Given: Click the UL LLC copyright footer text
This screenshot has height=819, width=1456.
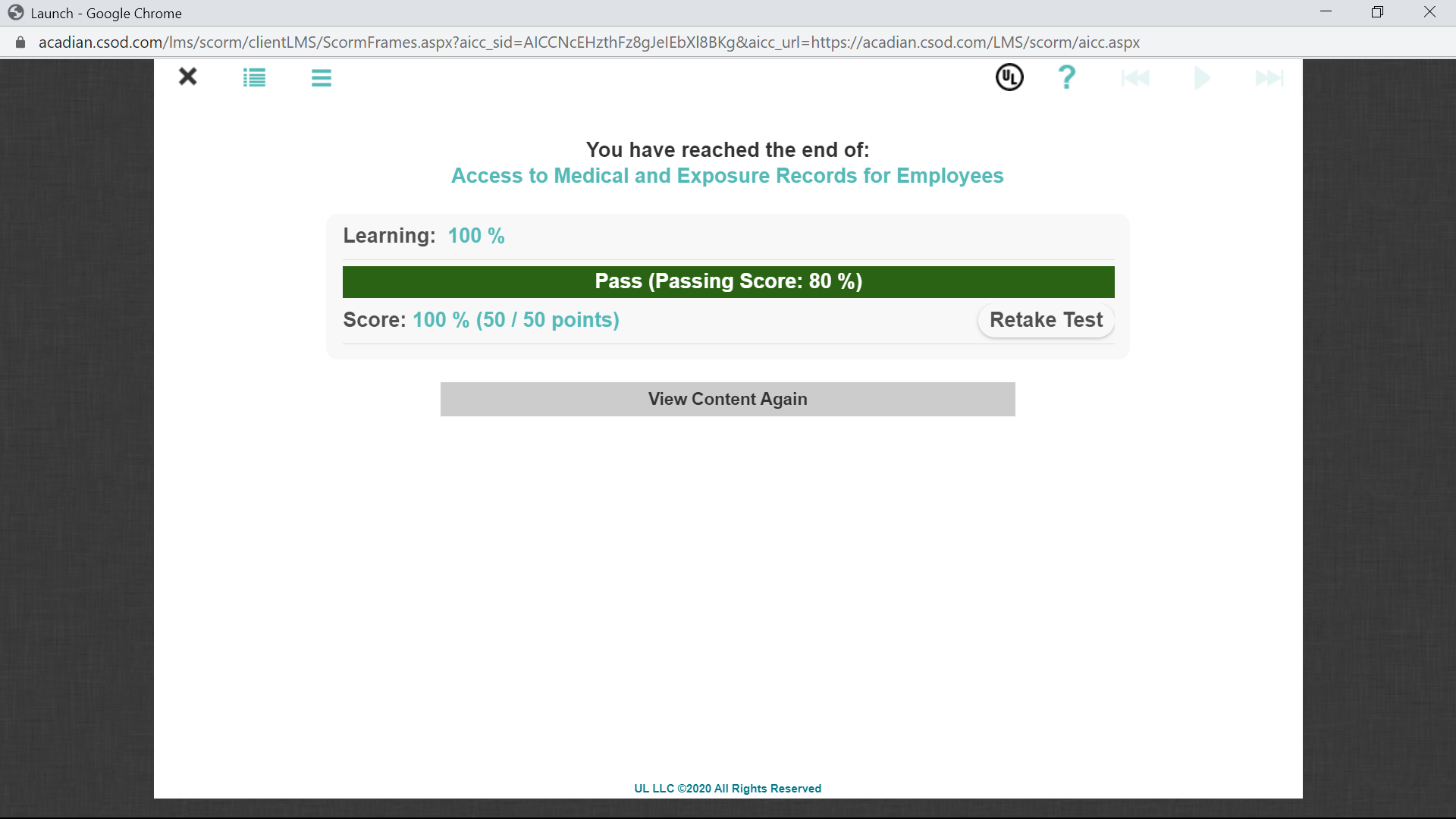Looking at the screenshot, I should 727,789.
